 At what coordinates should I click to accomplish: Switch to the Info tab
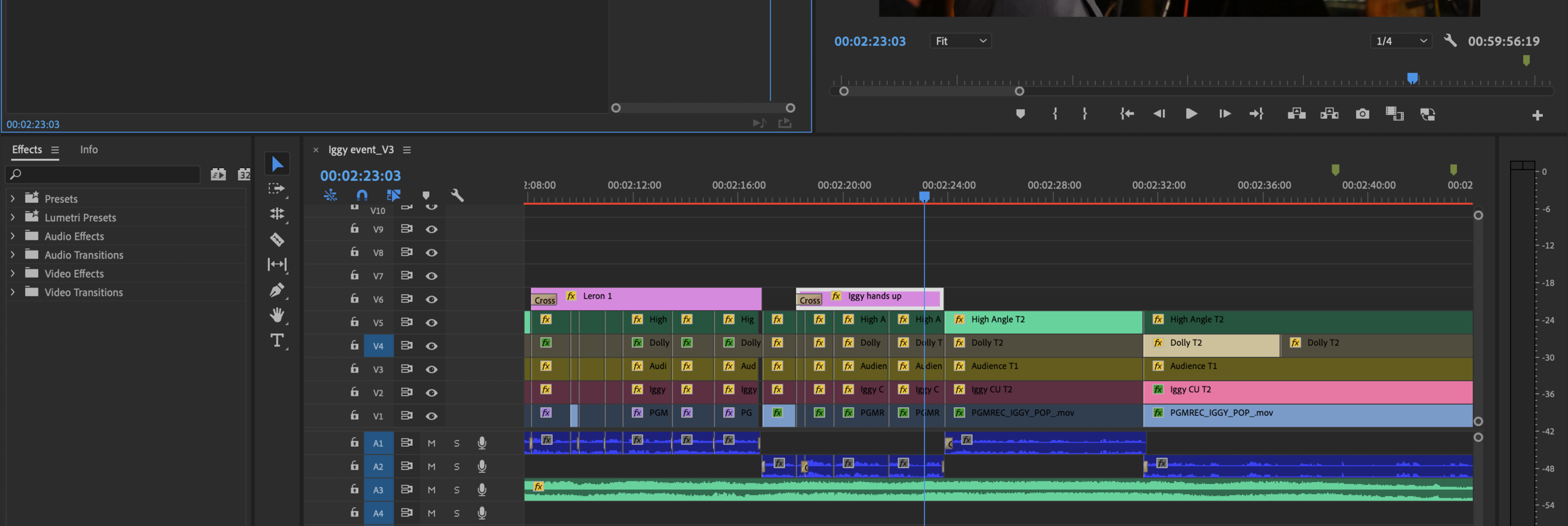pyautogui.click(x=89, y=149)
